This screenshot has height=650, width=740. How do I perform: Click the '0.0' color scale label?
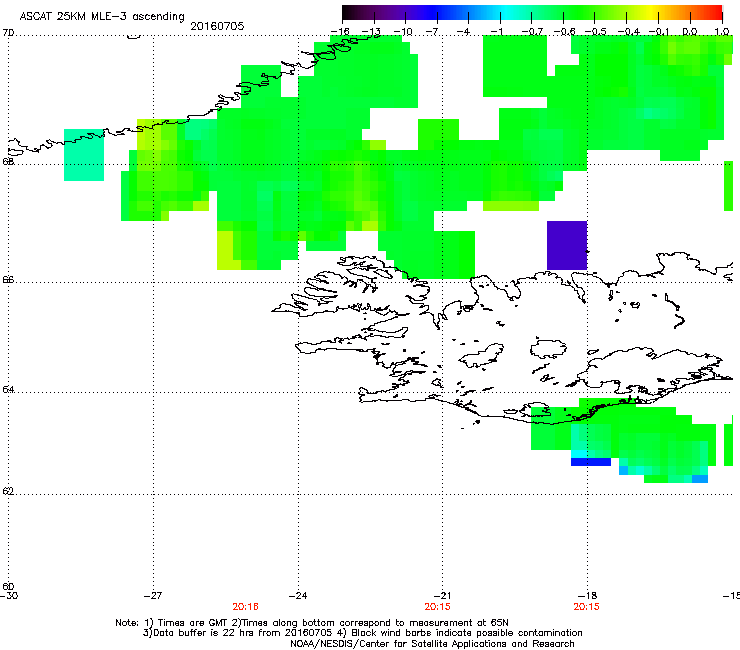[690, 32]
